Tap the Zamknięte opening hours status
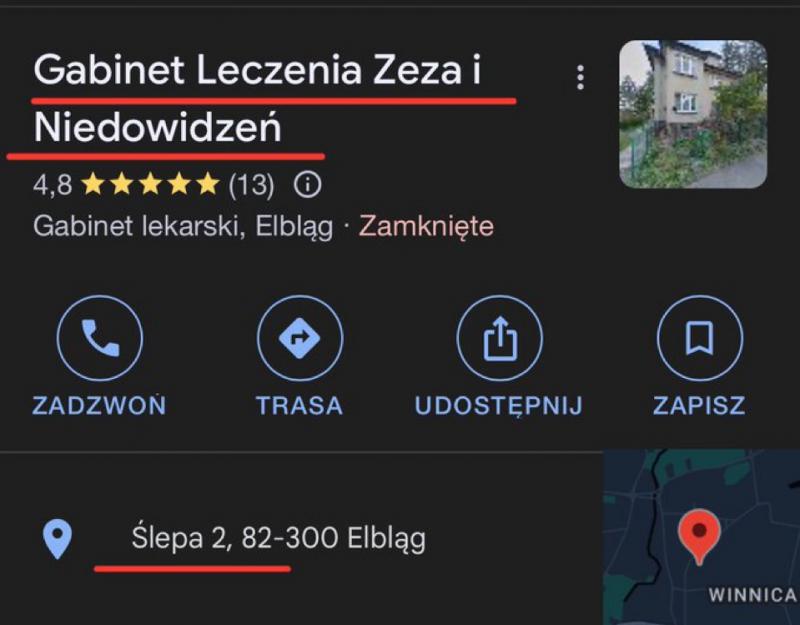Image resolution: width=800 pixels, height=625 pixels. click(427, 226)
